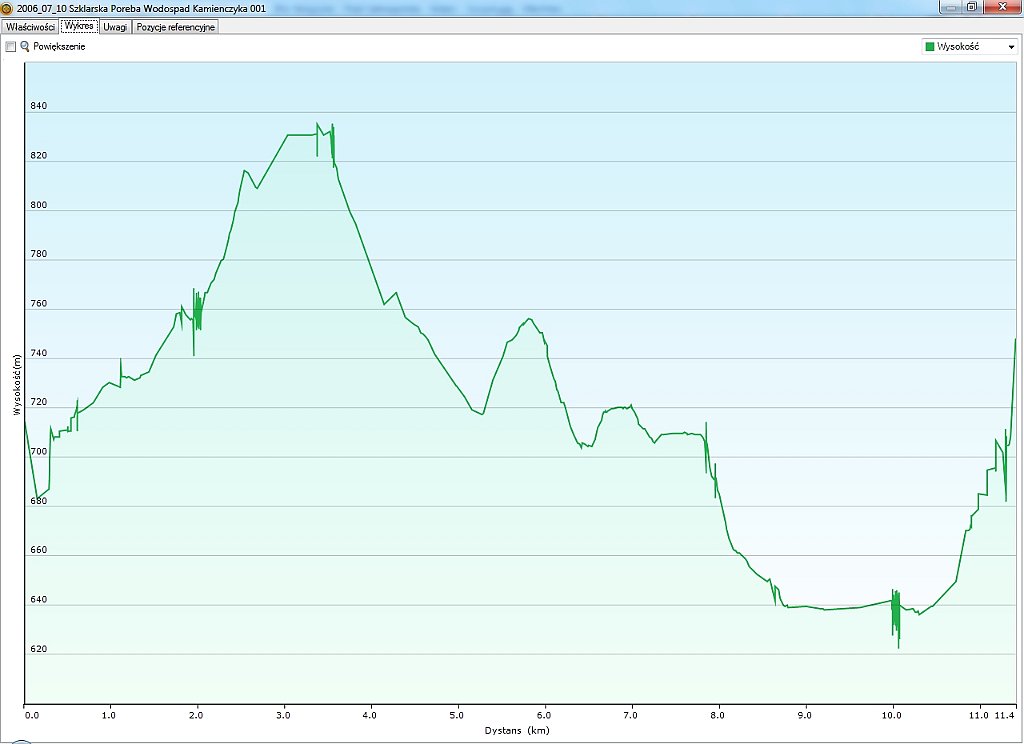Close the track window with the X
The width and height of the screenshot is (1024, 744).
click(x=1000, y=6)
